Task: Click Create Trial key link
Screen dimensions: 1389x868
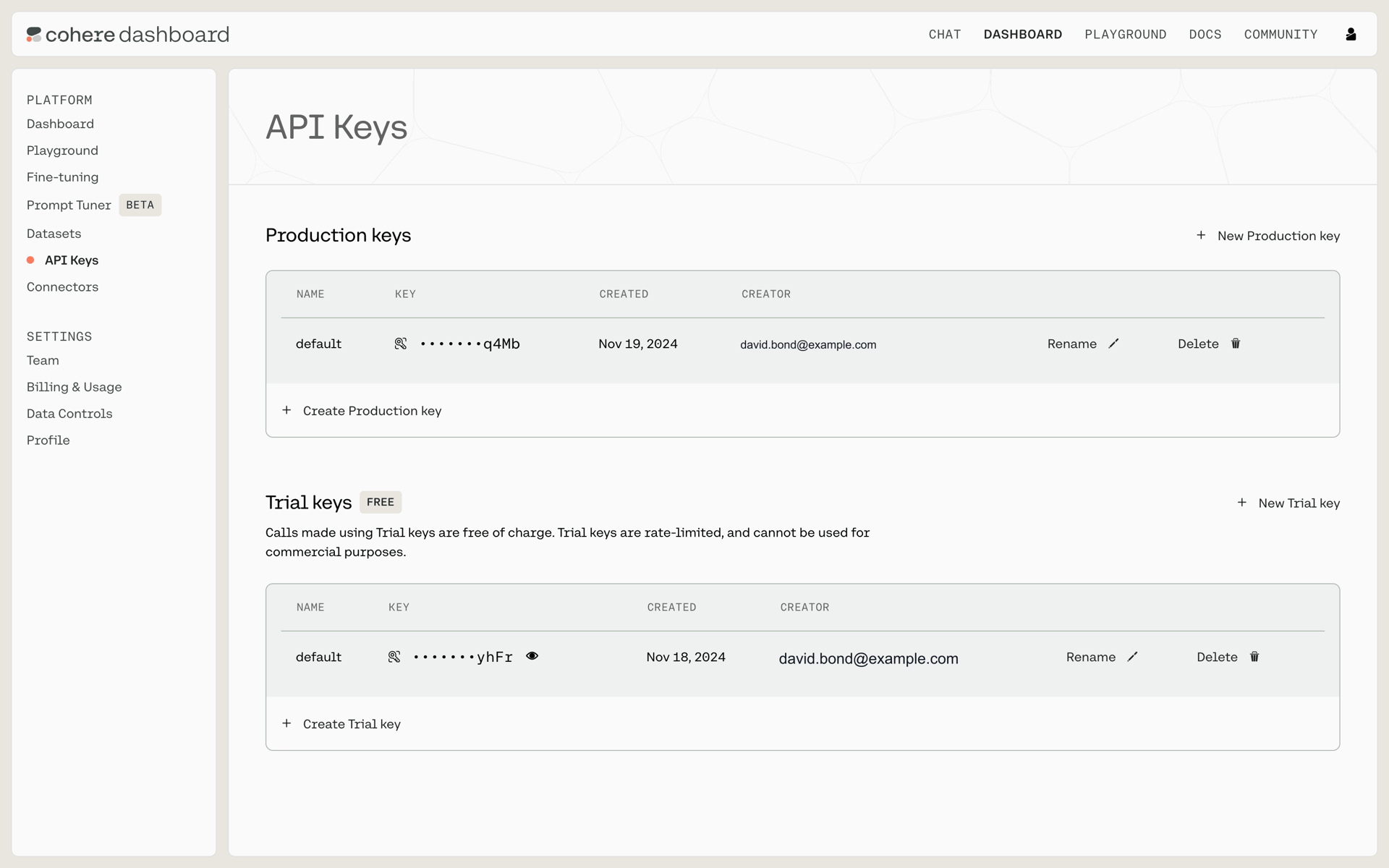Action: pyautogui.click(x=341, y=724)
